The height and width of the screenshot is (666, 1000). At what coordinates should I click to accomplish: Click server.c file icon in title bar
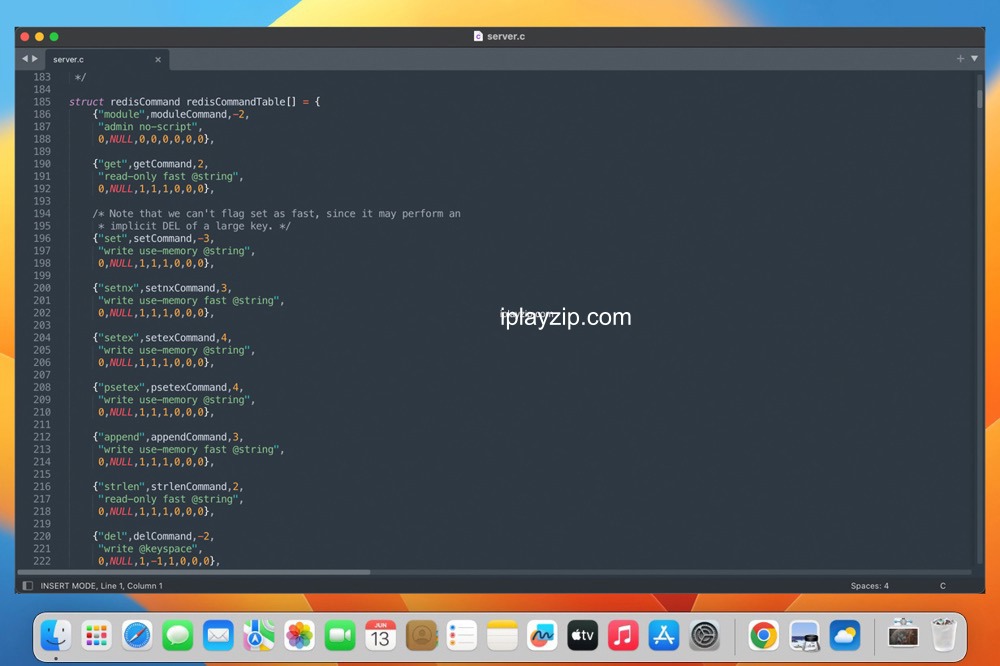478,36
